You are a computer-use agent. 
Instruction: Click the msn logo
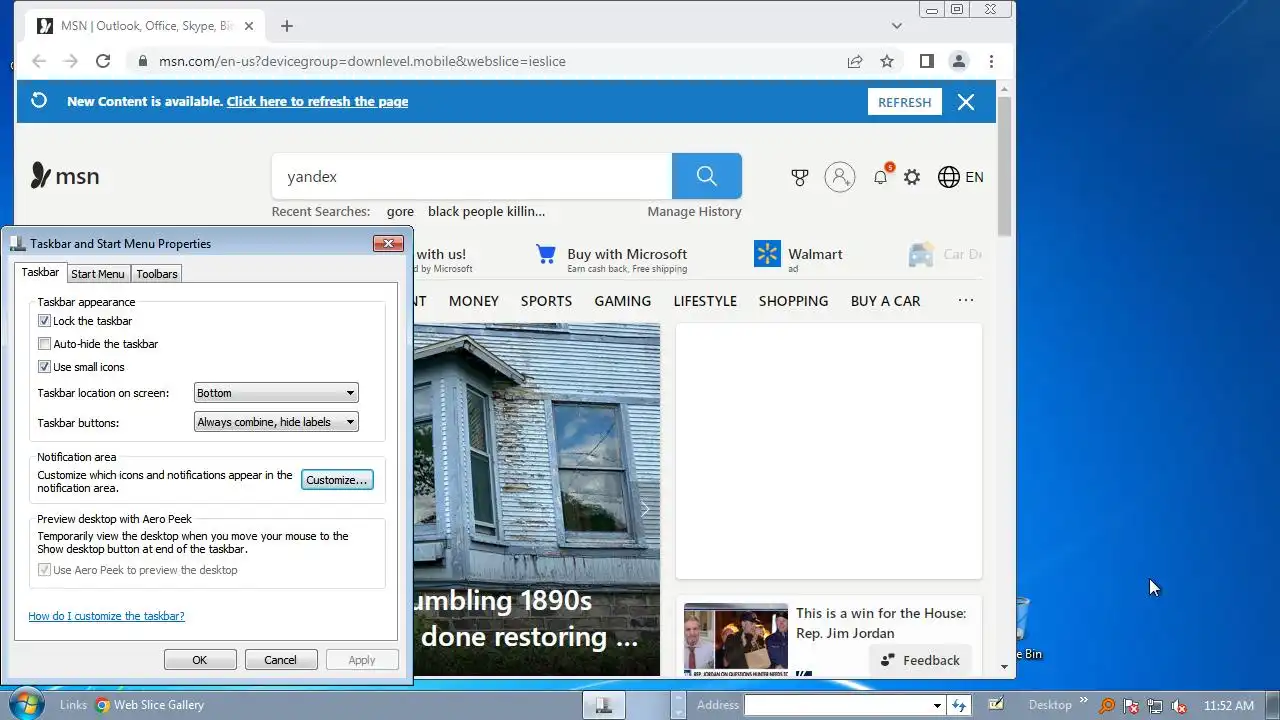click(x=65, y=176)
